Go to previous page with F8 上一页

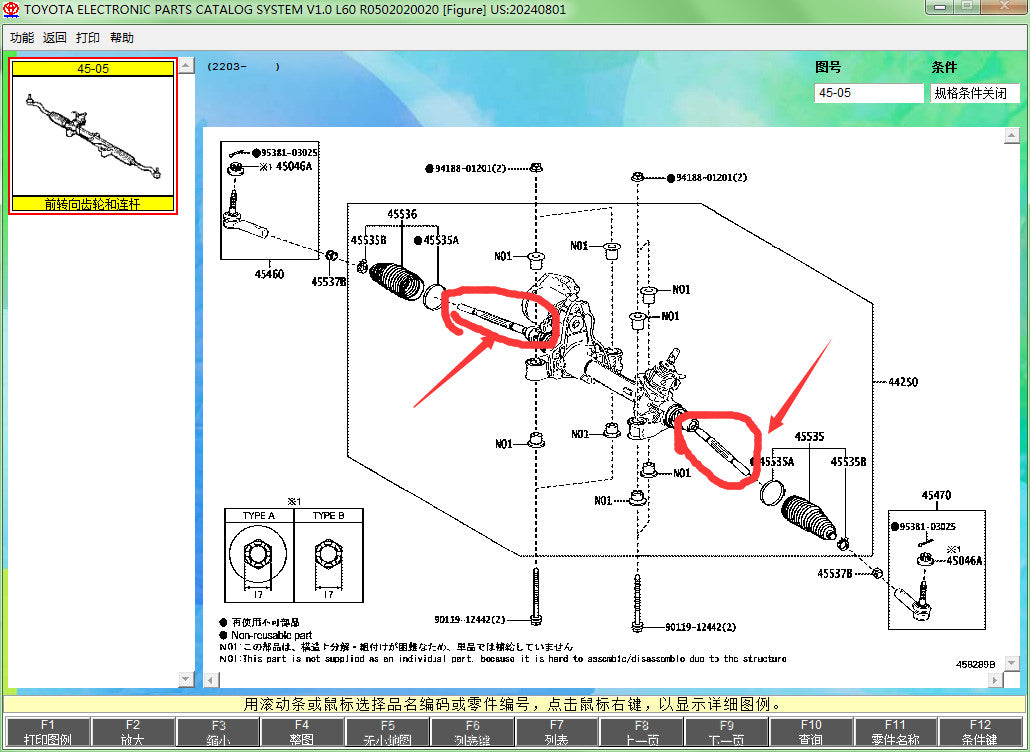[642, 732]
